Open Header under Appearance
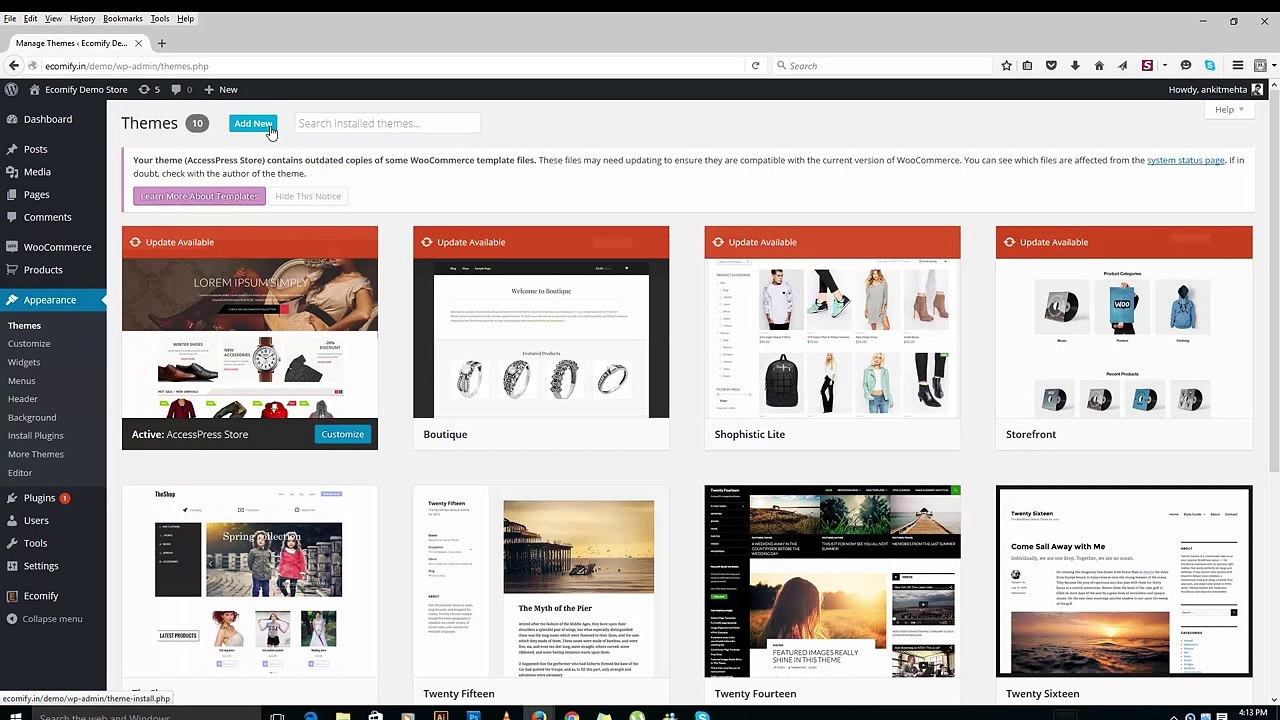The height and width of the screenshot is (720, 1280). coord(23,399)
